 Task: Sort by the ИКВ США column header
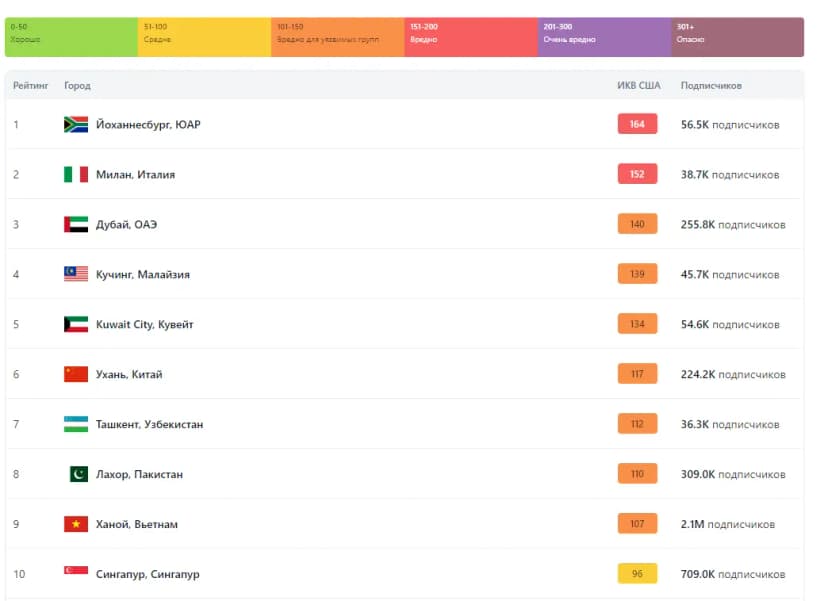pos(639,86)
